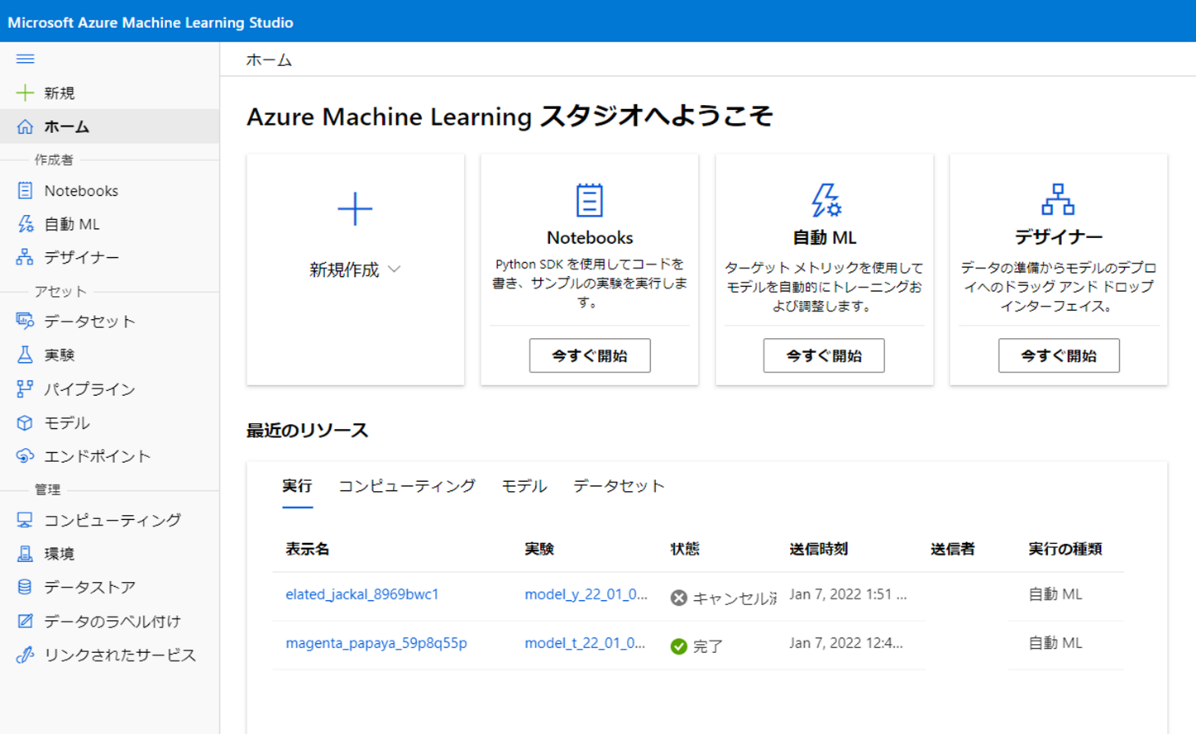
Task: Sort by the 送信時刻 column header
Action: click(818, 549)
